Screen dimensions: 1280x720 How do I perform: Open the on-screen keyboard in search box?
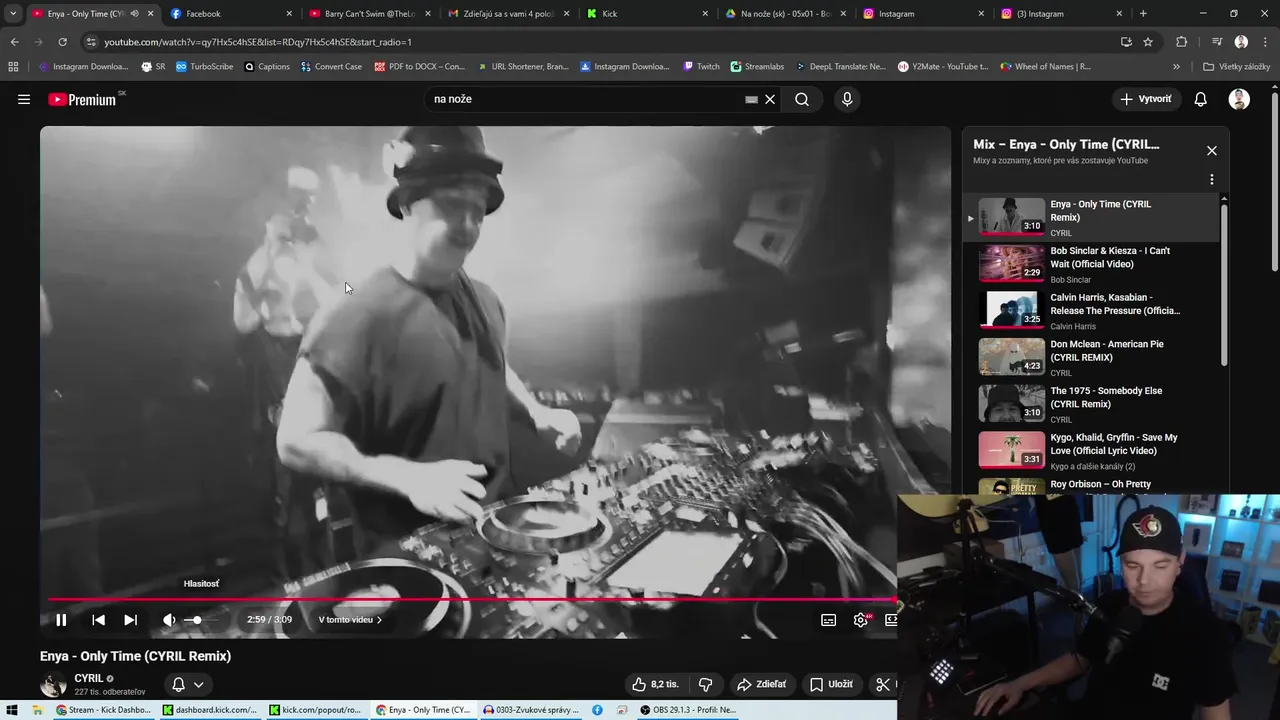[751, 99]
